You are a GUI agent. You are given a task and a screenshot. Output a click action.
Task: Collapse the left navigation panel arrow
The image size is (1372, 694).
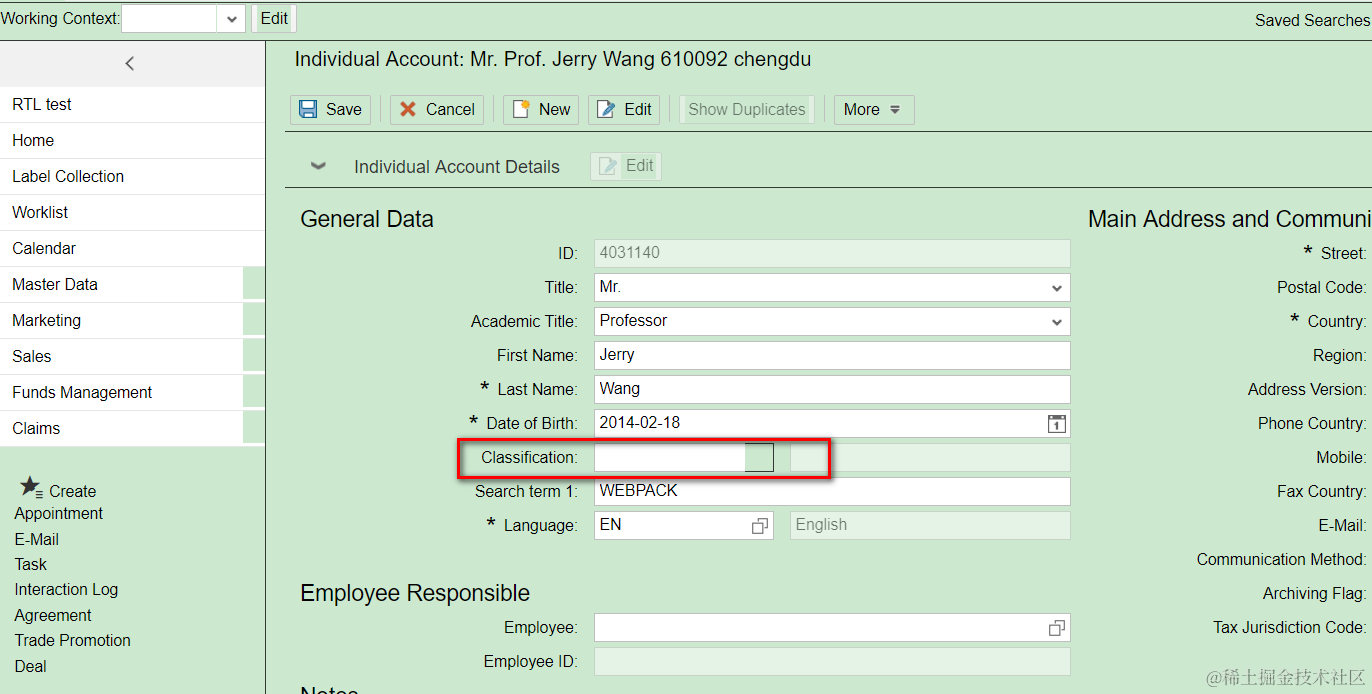[130, 63]
